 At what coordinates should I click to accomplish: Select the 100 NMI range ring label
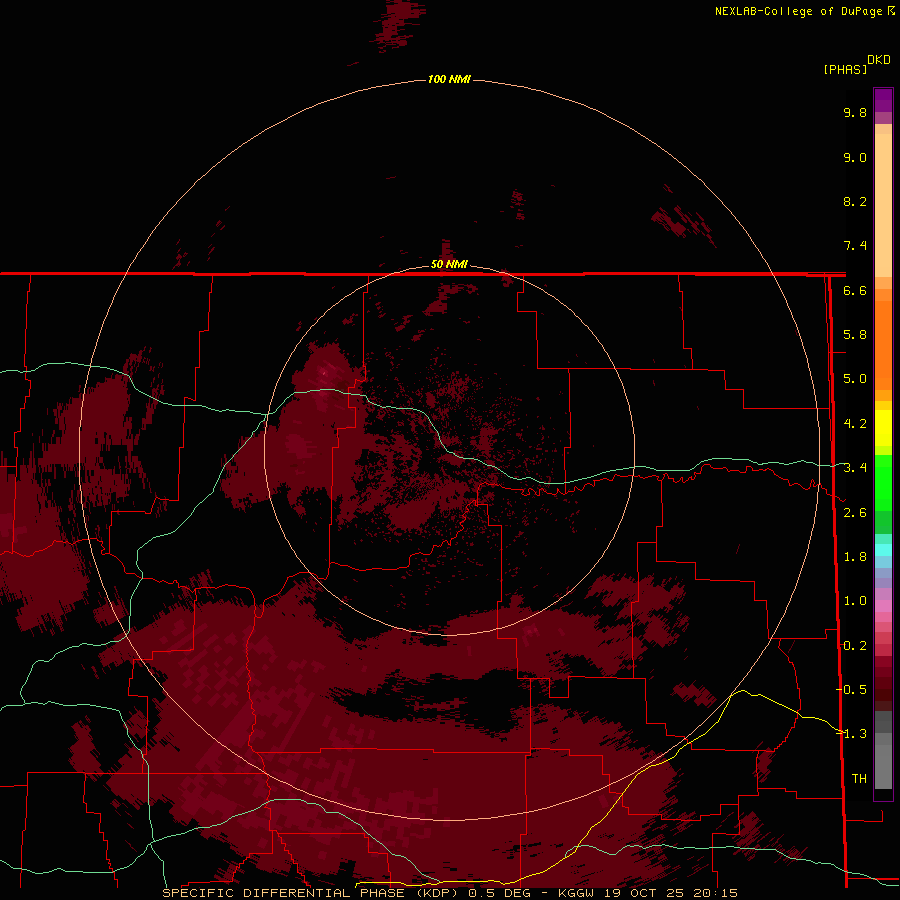[x=449, y=79]
